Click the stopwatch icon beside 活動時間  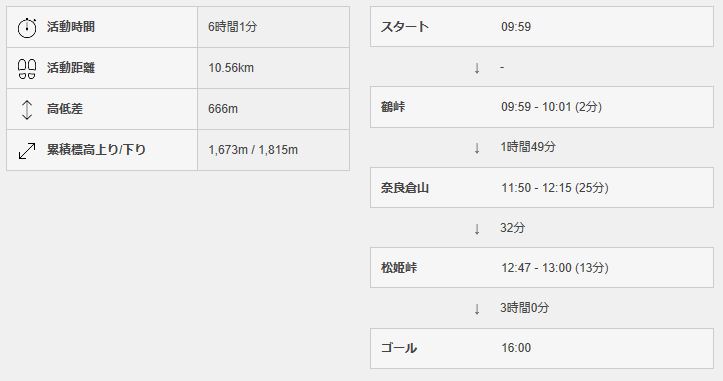(x=27, y=27)
